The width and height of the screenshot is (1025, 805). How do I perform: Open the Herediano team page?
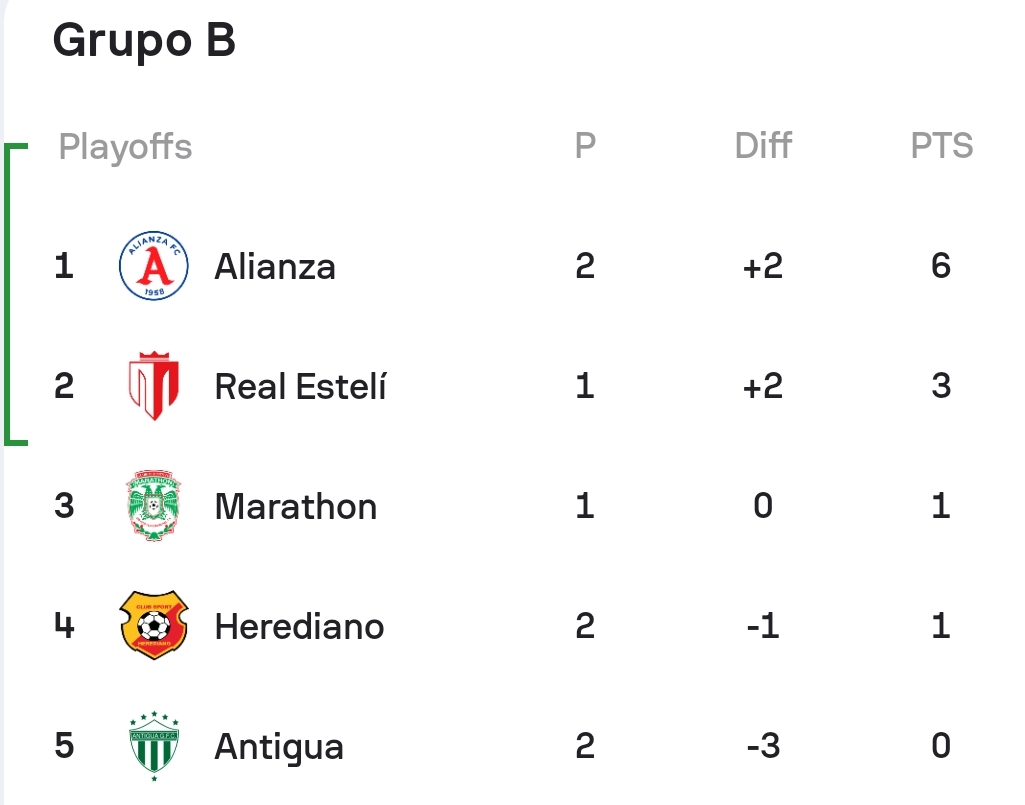299,626
